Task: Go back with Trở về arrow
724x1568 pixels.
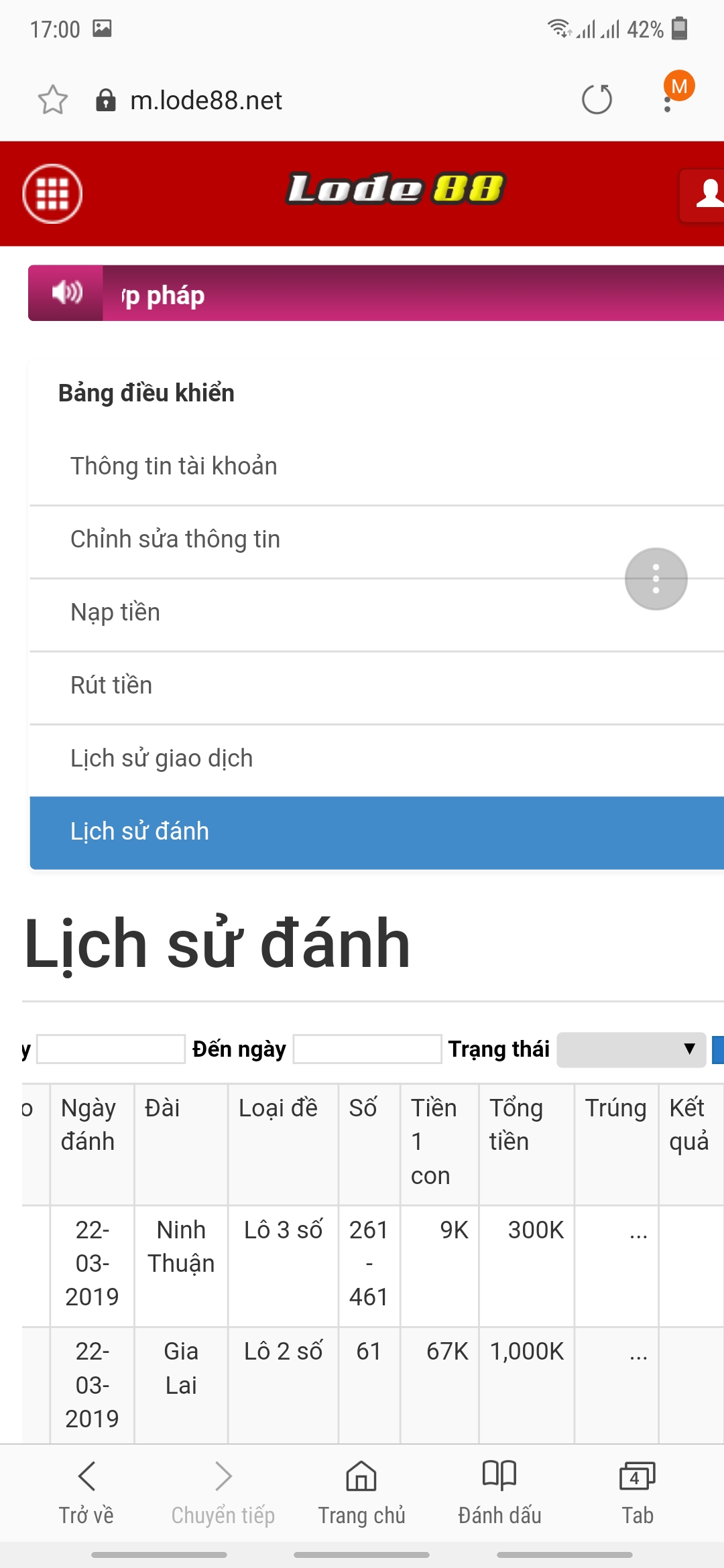Action: point(86,1488)
